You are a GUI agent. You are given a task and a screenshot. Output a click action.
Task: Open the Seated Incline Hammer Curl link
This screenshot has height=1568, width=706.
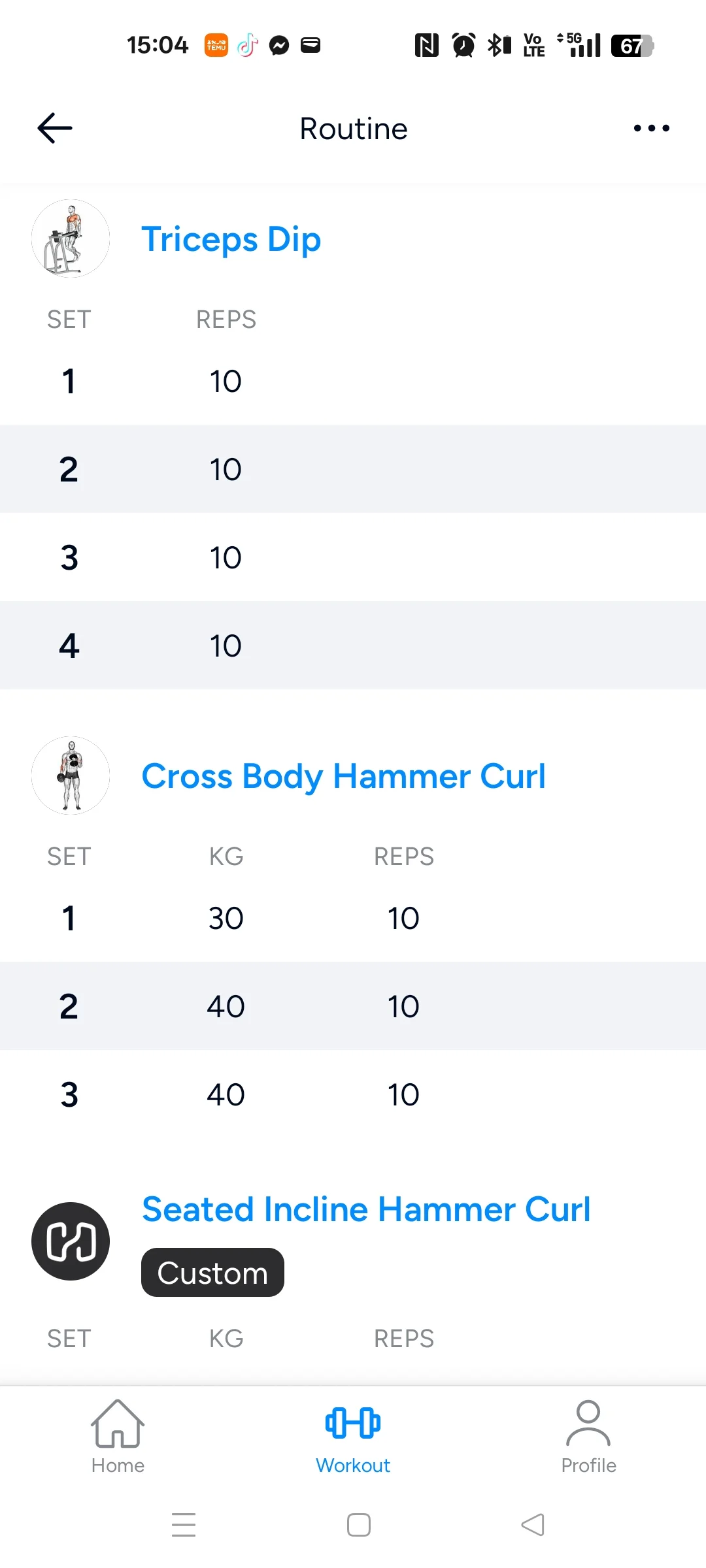[x=366, y=1209]
